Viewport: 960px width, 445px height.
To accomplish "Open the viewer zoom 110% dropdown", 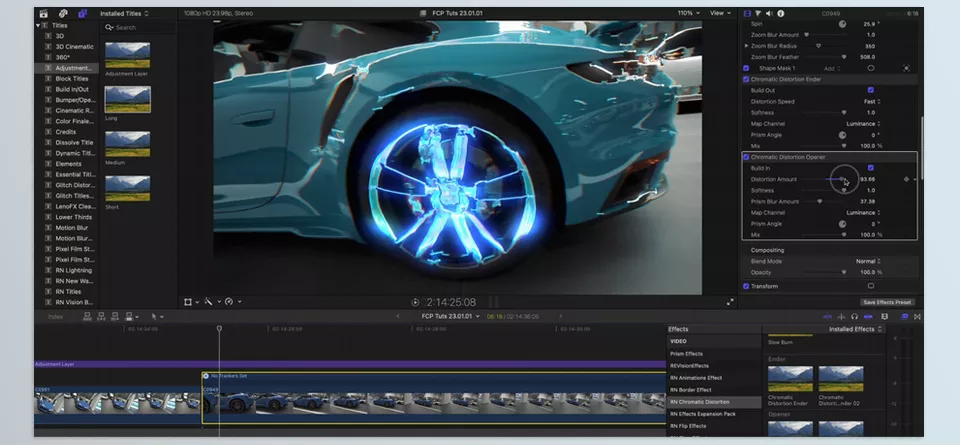I will [x=689, y=13].
